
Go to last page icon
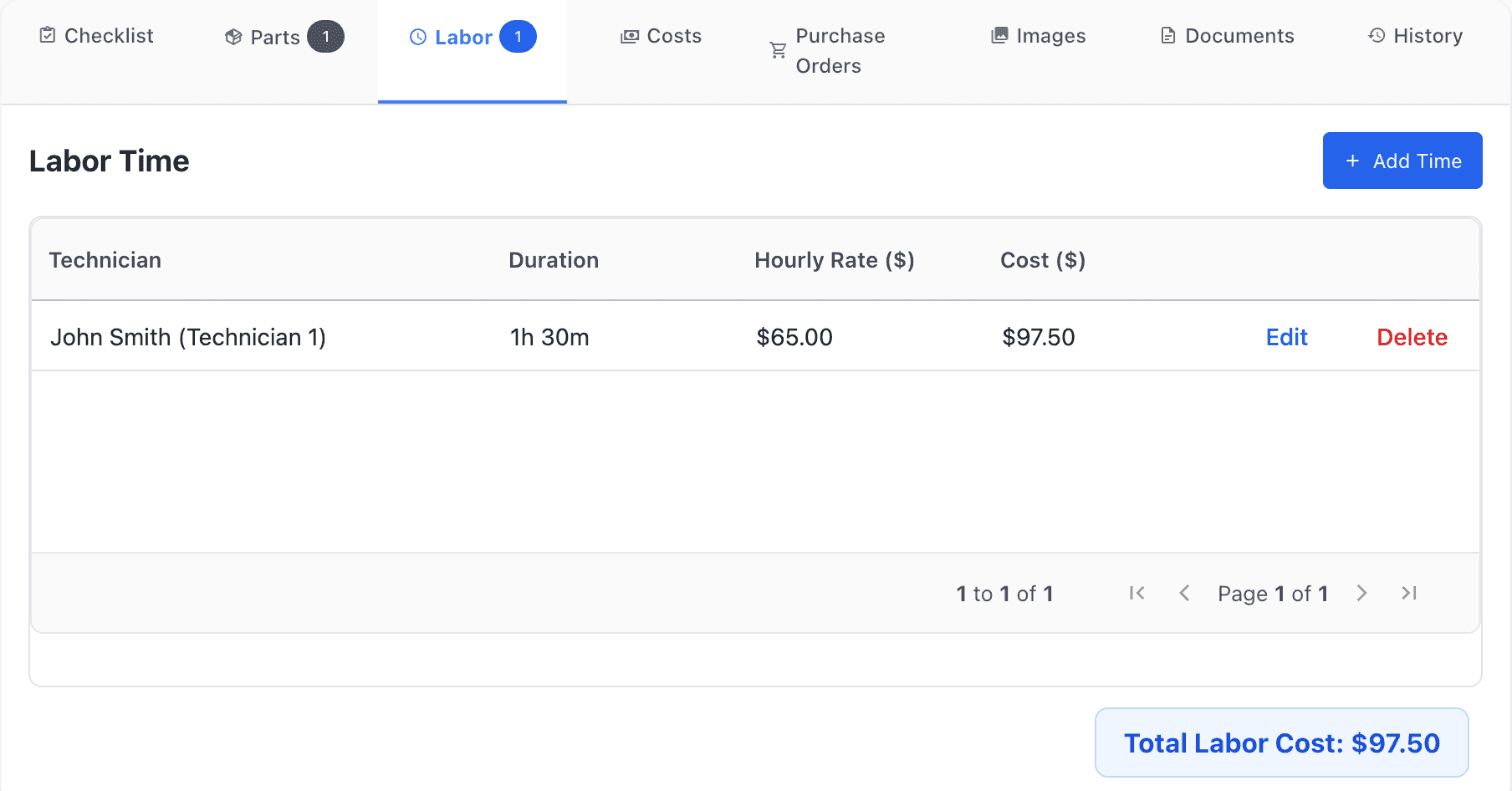pos(1409,593)
